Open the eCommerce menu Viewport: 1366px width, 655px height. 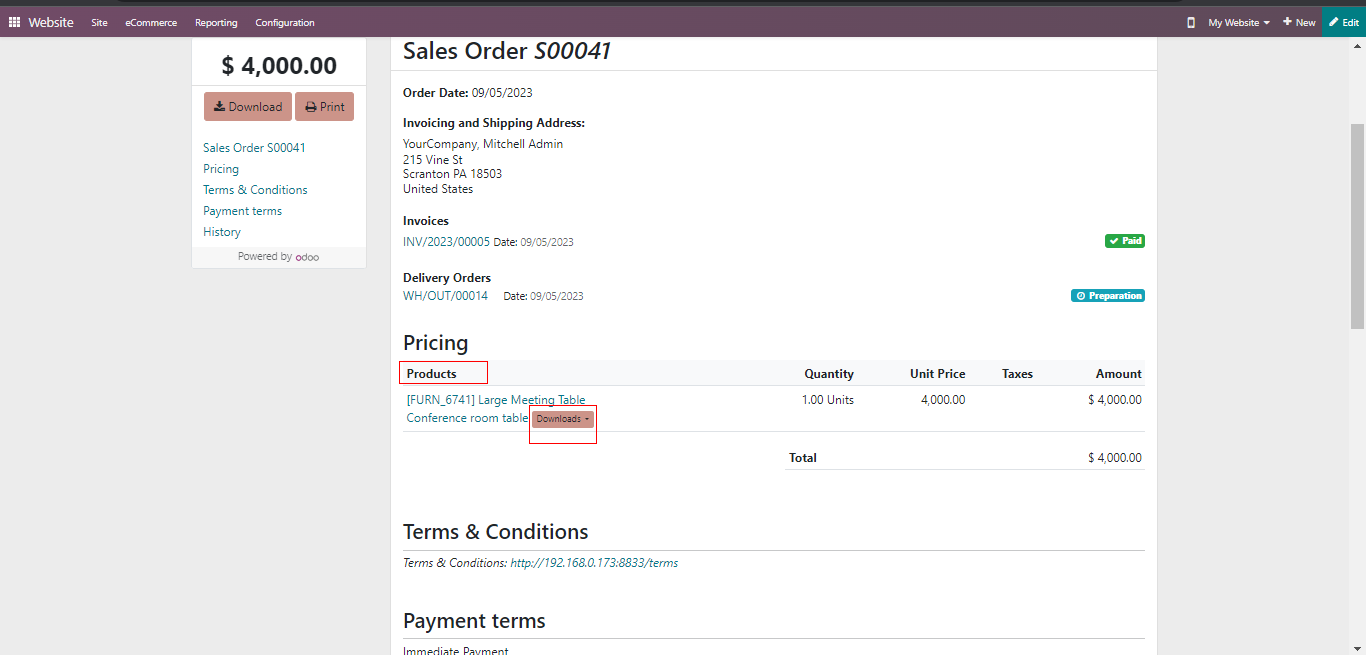tap(151, 22)
